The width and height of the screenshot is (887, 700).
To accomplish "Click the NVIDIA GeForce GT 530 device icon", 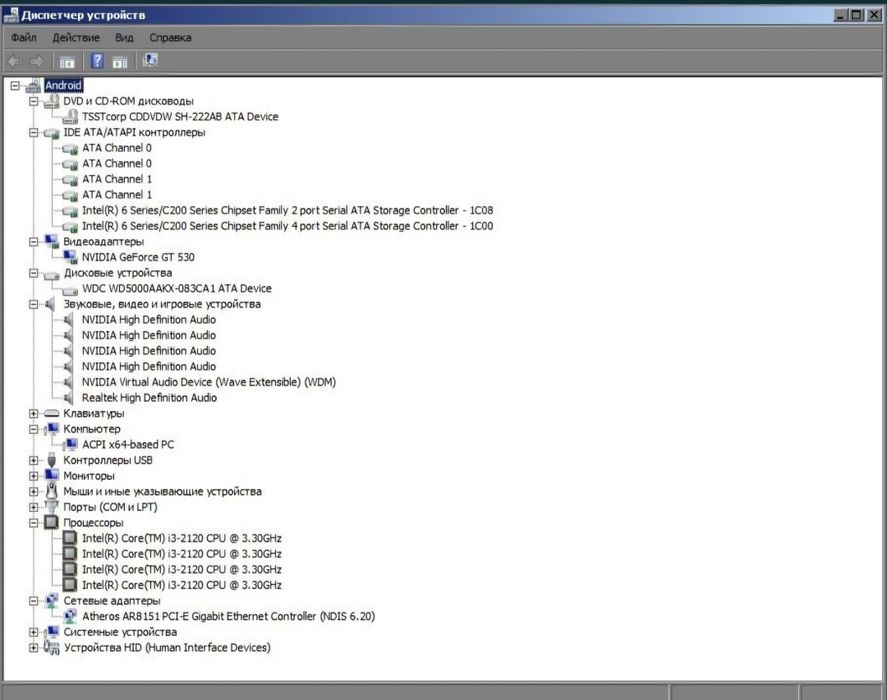I will (x=71, y=257).
